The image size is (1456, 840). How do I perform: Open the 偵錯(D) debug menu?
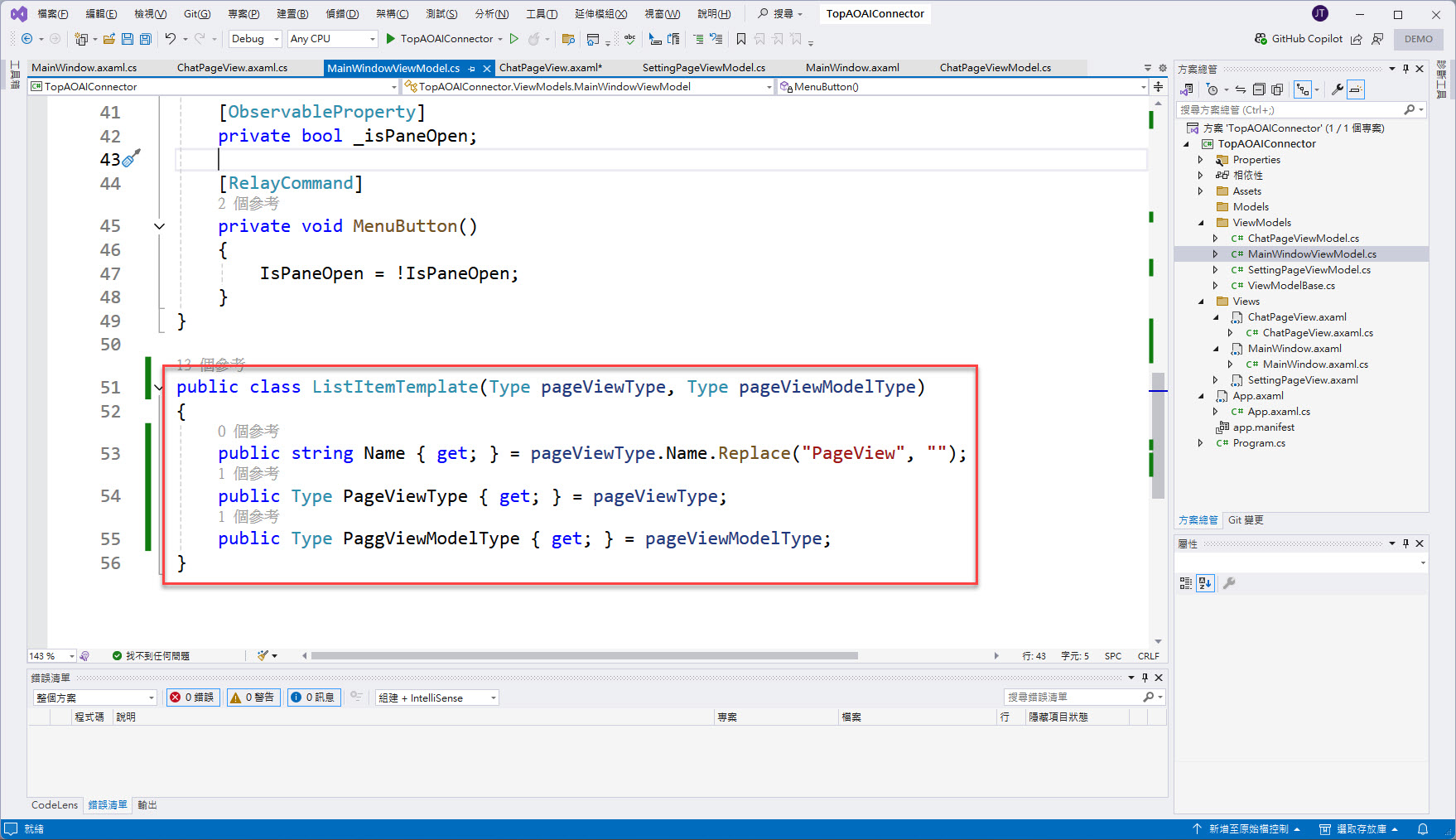pyautogui.click(x=342, y=14)
